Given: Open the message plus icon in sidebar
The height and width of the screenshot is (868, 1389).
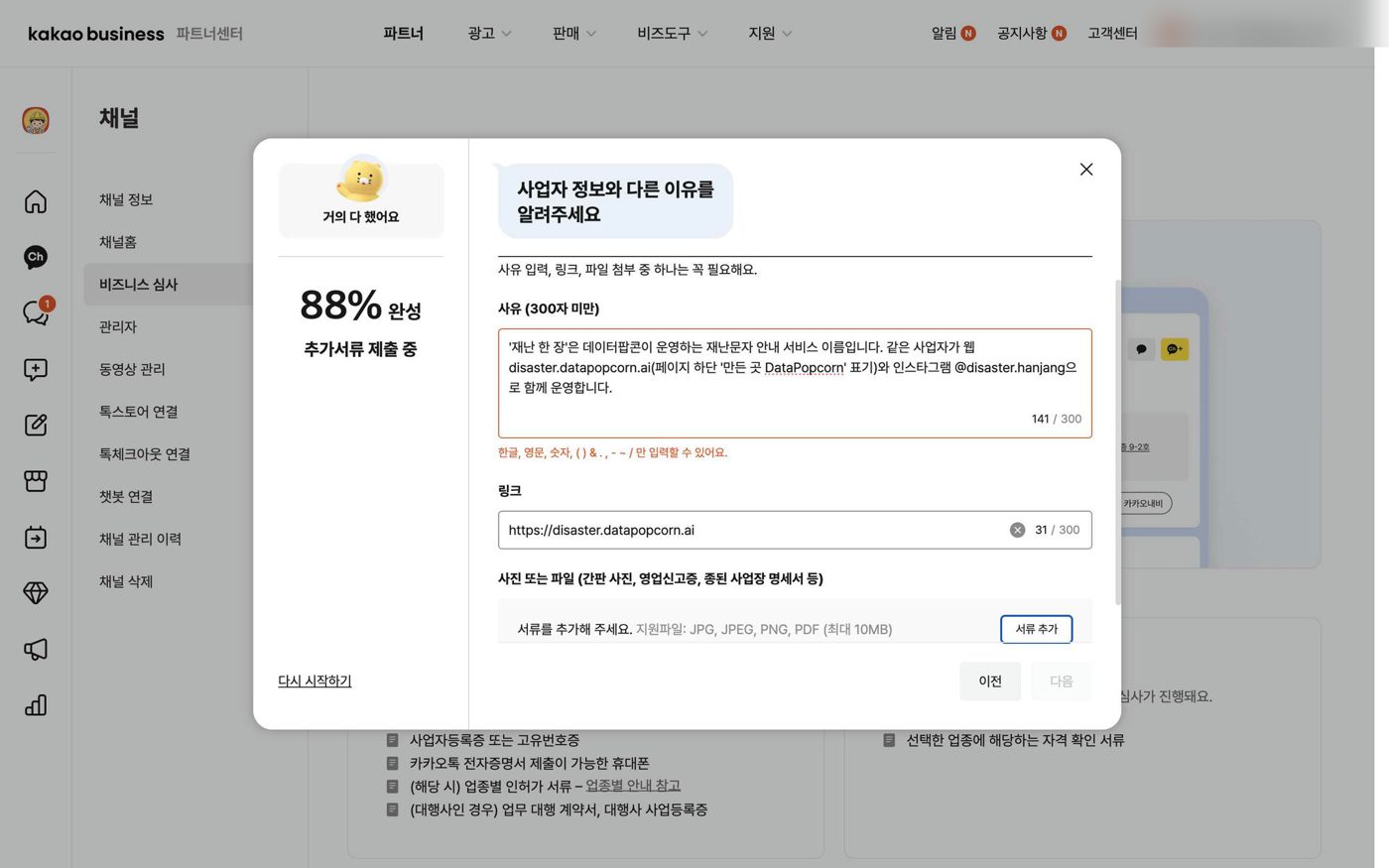Looking at the screenshot, I should [x=36, y=369].
